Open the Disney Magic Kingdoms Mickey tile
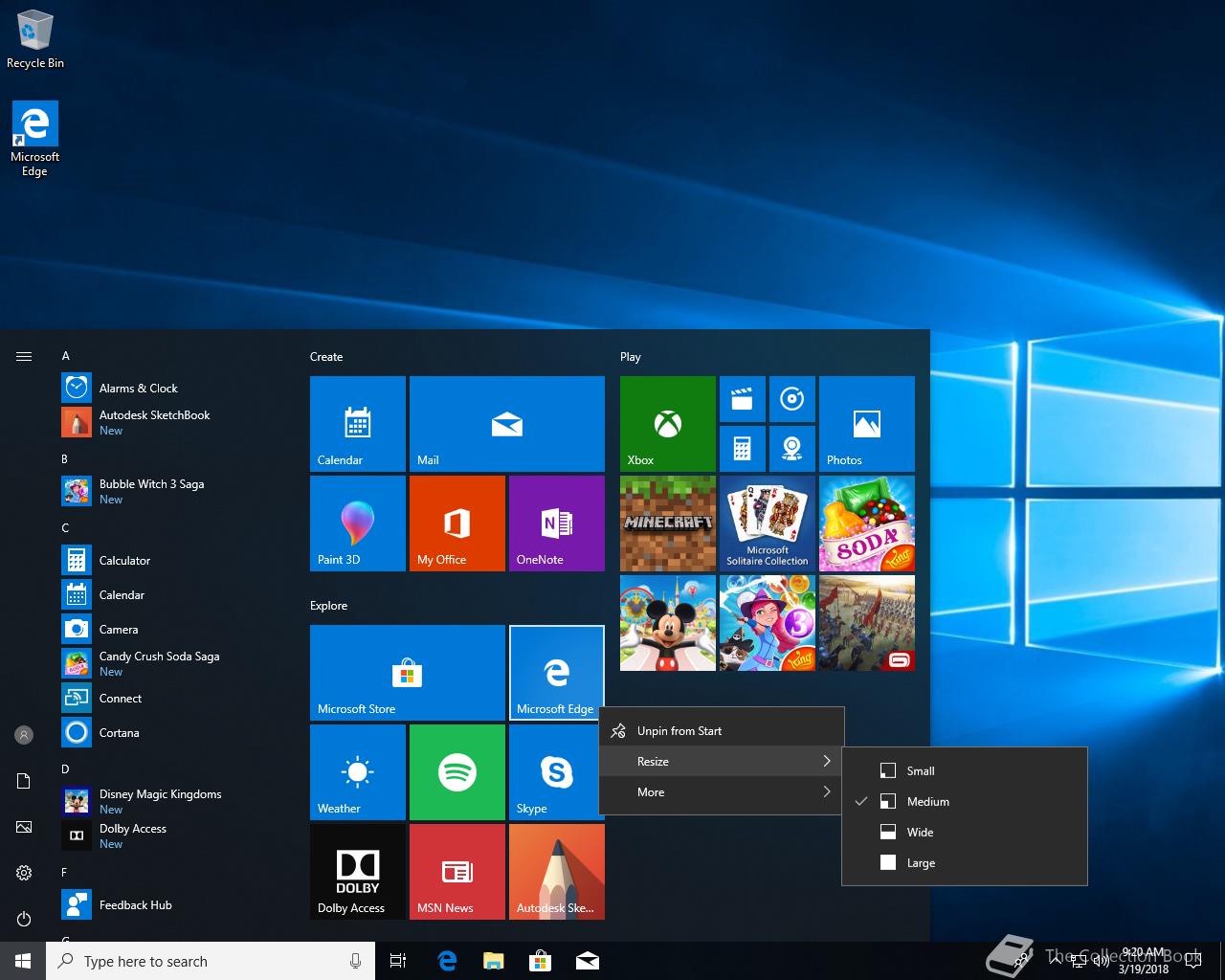 (x=668, y=623)
